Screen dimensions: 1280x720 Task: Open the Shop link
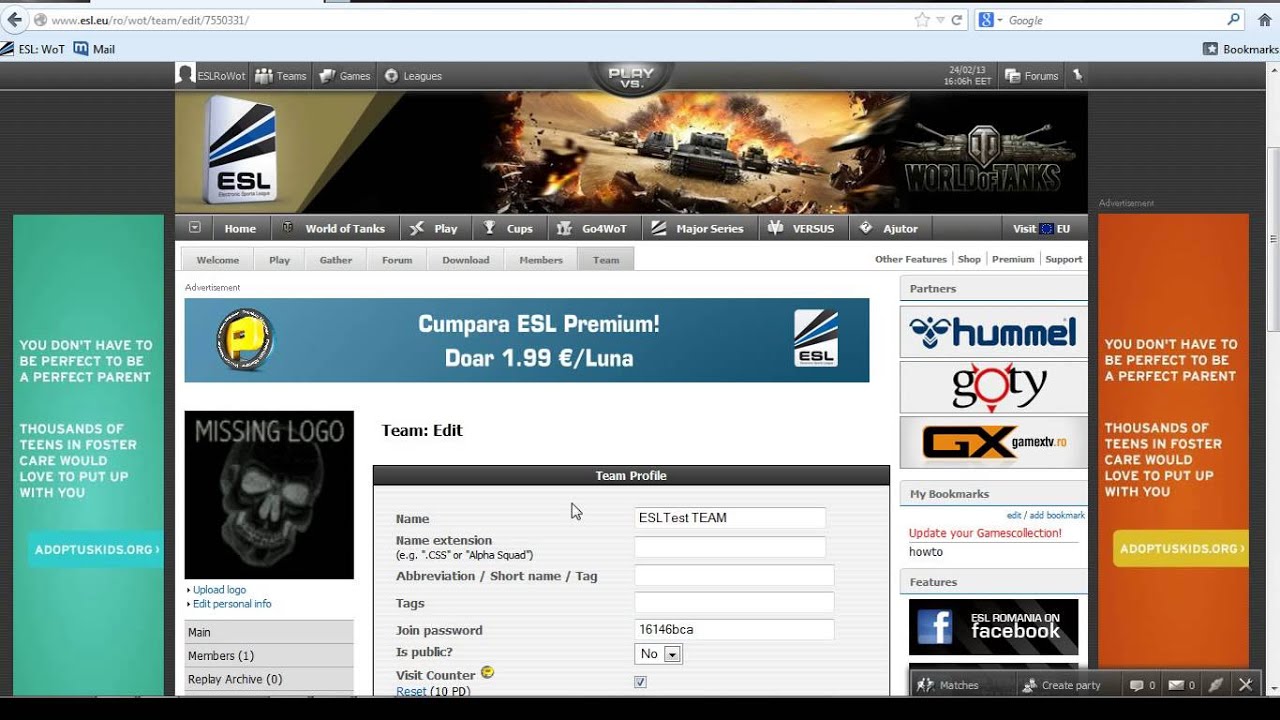tap(969, 259)
